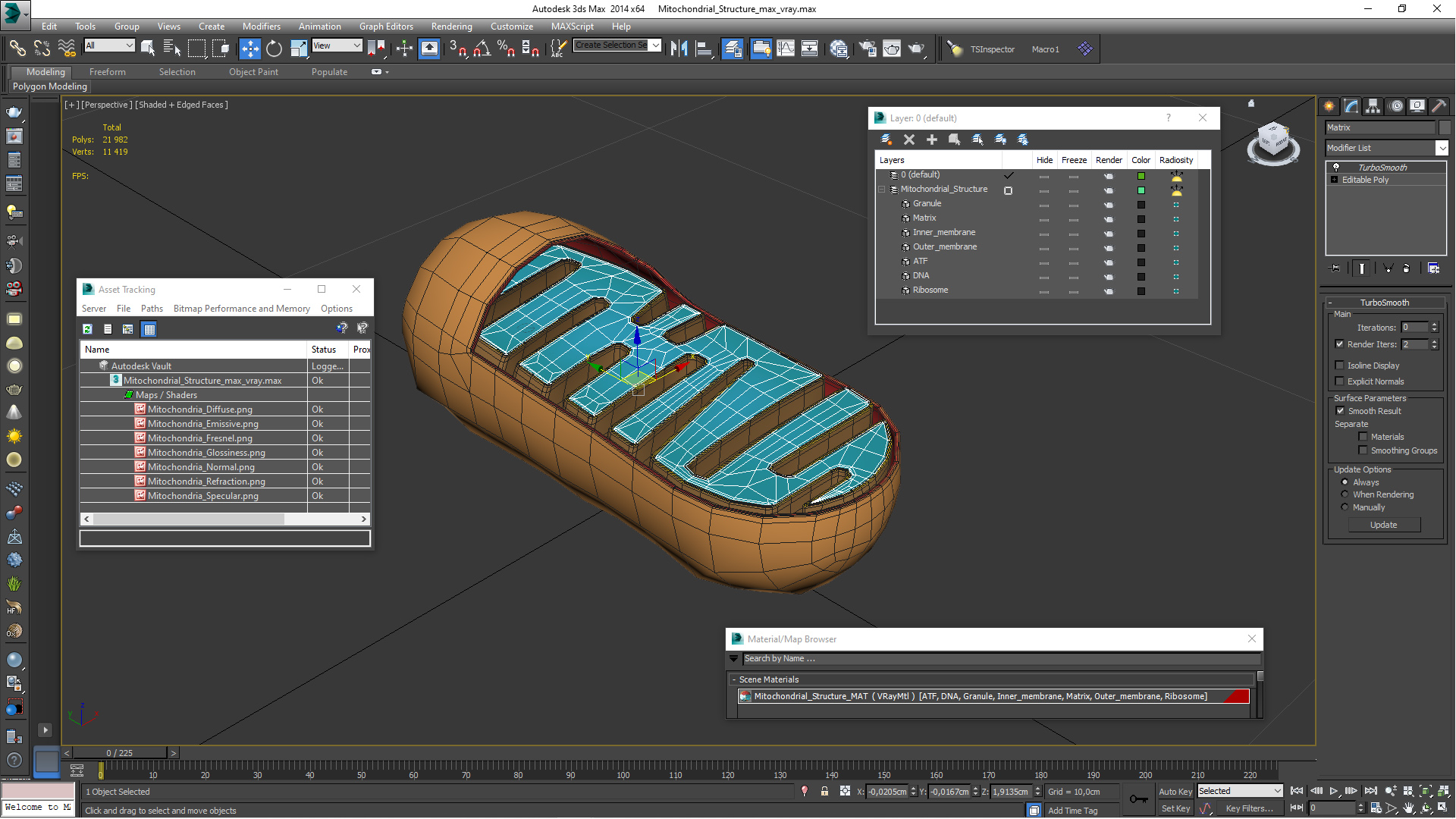Collapse the Mitochondrial_Structure layer tree
The image size is (1456, 819).
pyautogui.click(x=882, y=190)
